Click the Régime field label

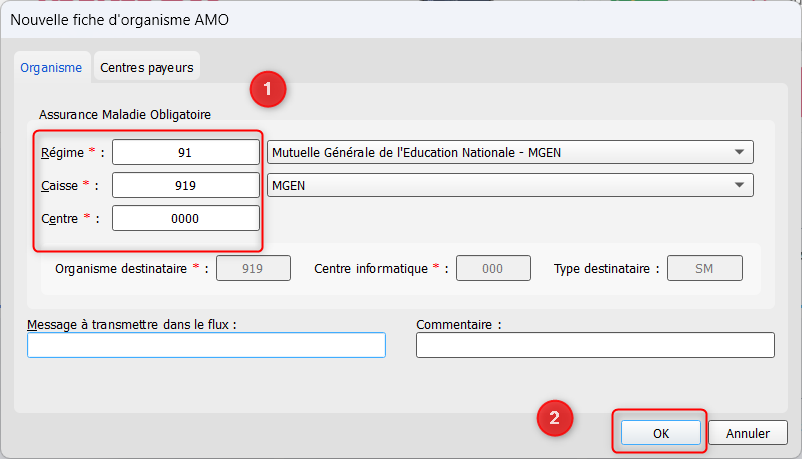pos(63,152)
